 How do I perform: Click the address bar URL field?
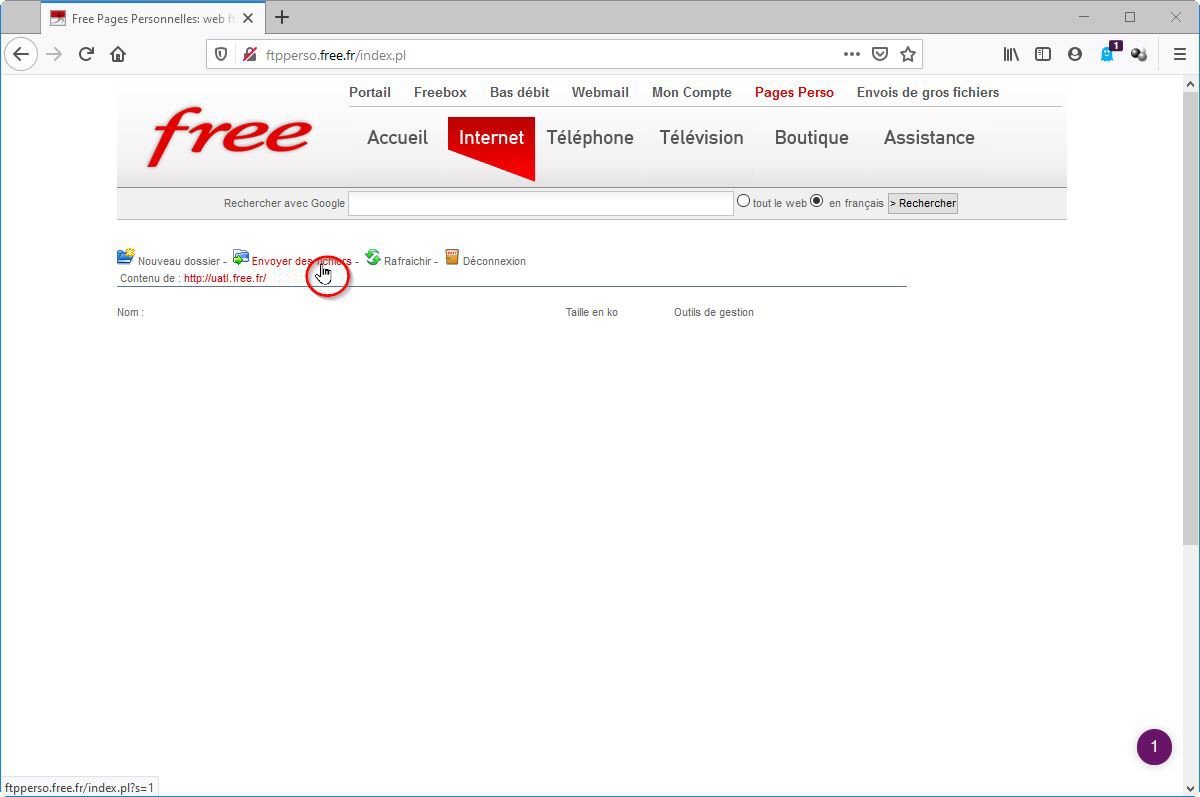(x=548, y=55)
